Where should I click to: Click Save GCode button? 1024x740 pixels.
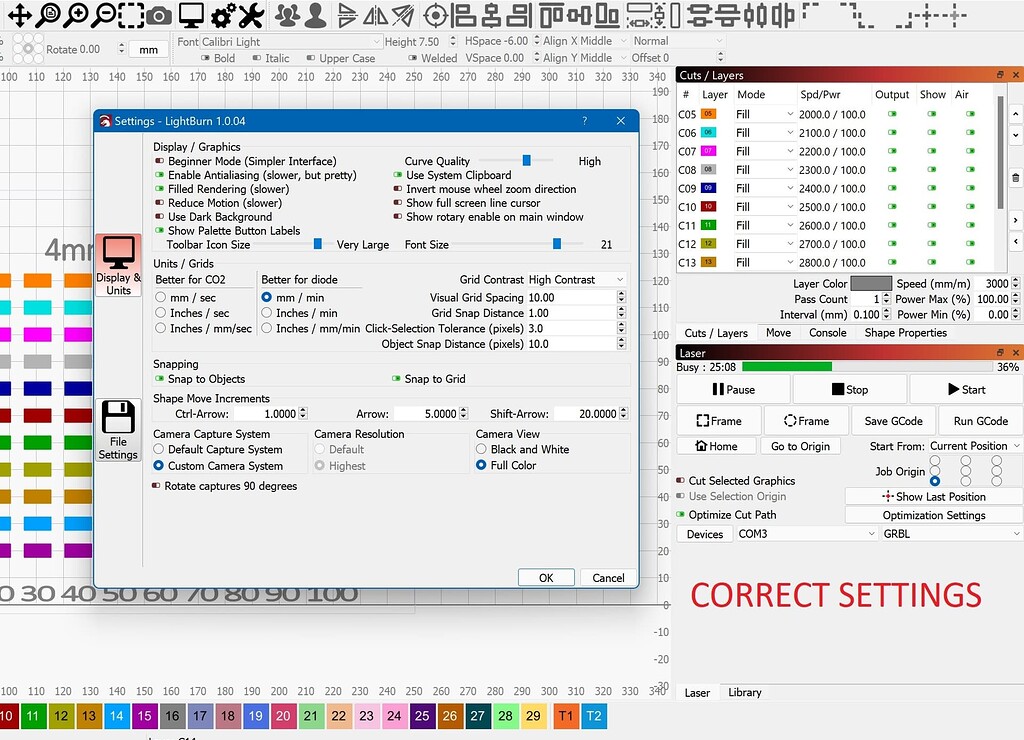point(893,421)
